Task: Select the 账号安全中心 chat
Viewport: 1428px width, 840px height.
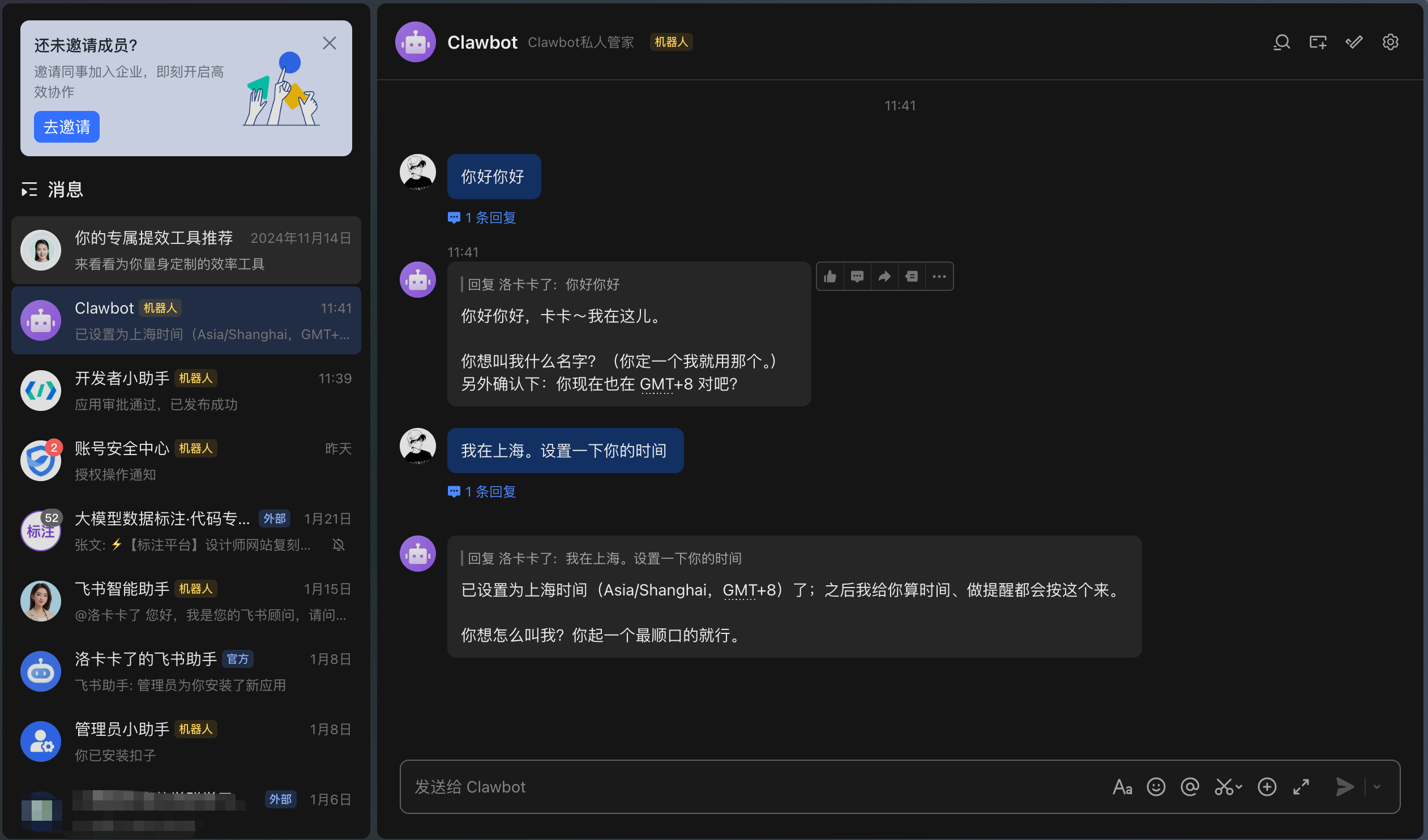Action: point(186,461)
